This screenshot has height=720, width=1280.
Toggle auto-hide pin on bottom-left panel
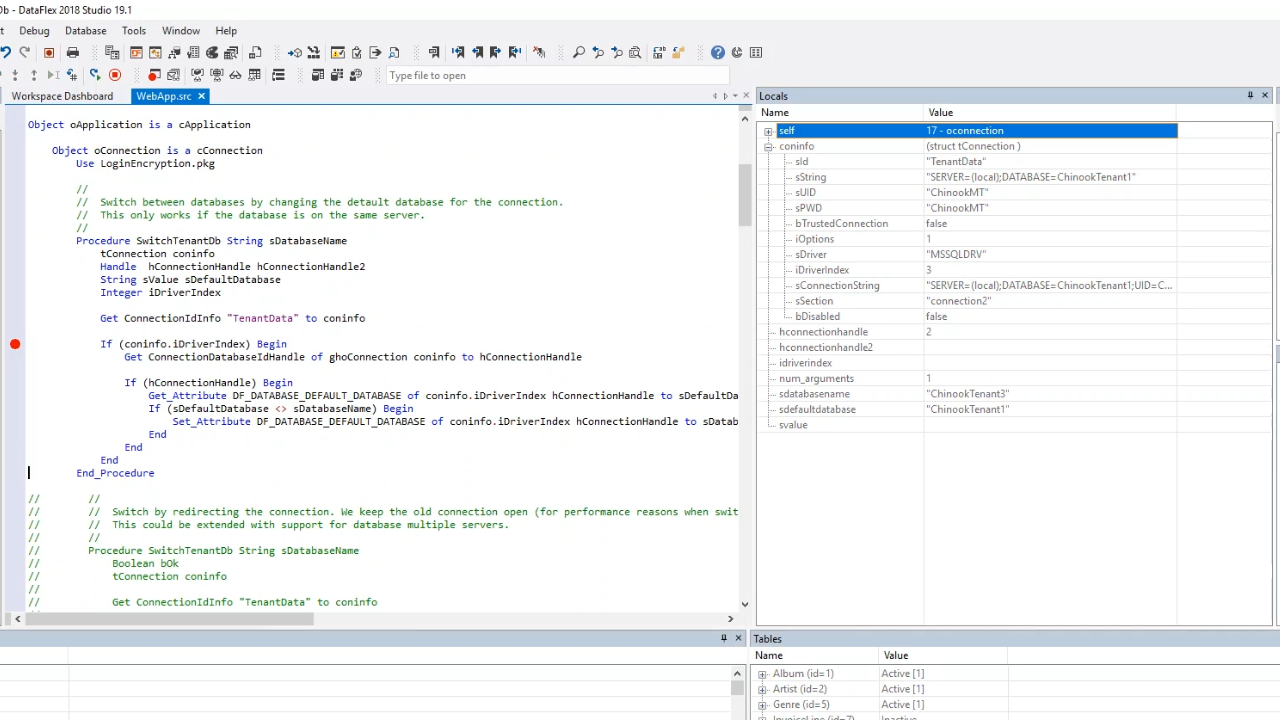723,638
